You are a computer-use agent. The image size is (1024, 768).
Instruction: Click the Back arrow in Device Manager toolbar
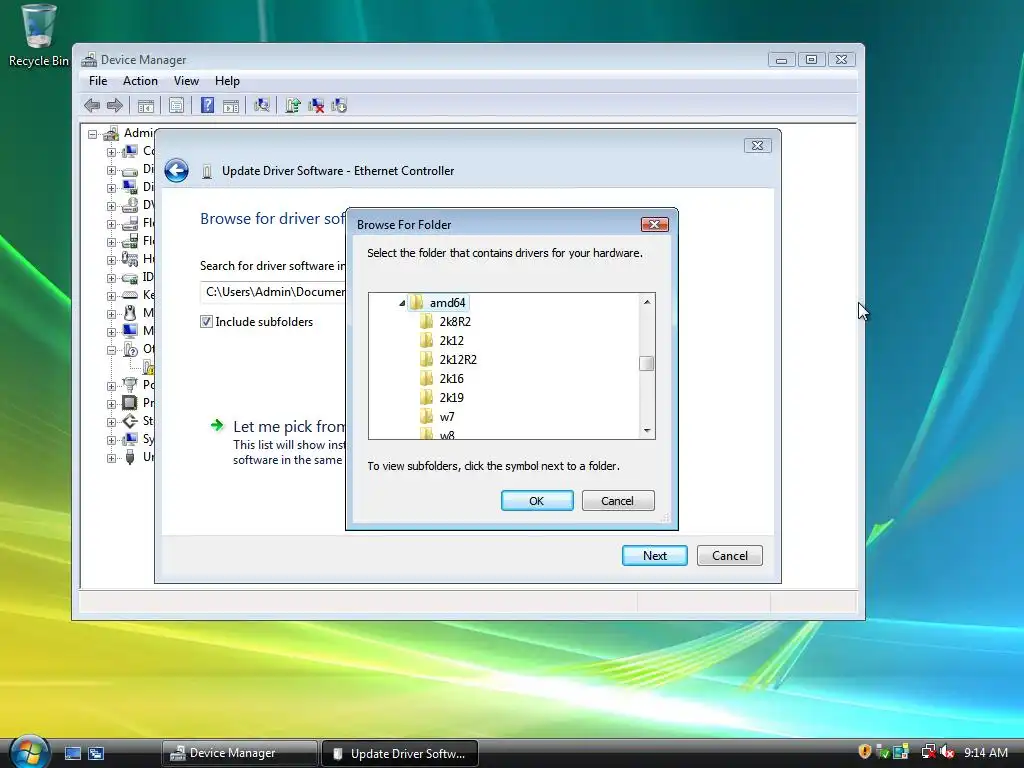coord(92,105)
